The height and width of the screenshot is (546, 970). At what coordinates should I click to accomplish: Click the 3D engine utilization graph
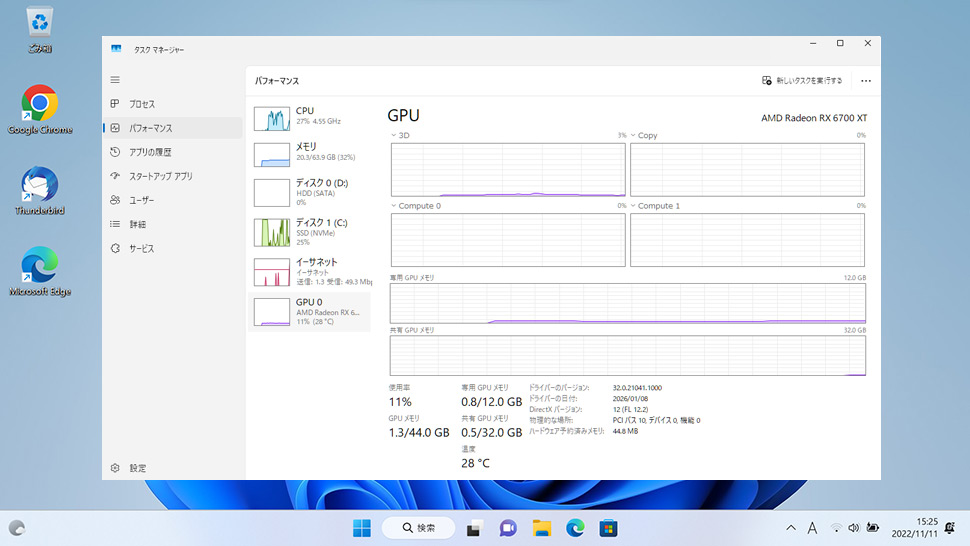508,169
